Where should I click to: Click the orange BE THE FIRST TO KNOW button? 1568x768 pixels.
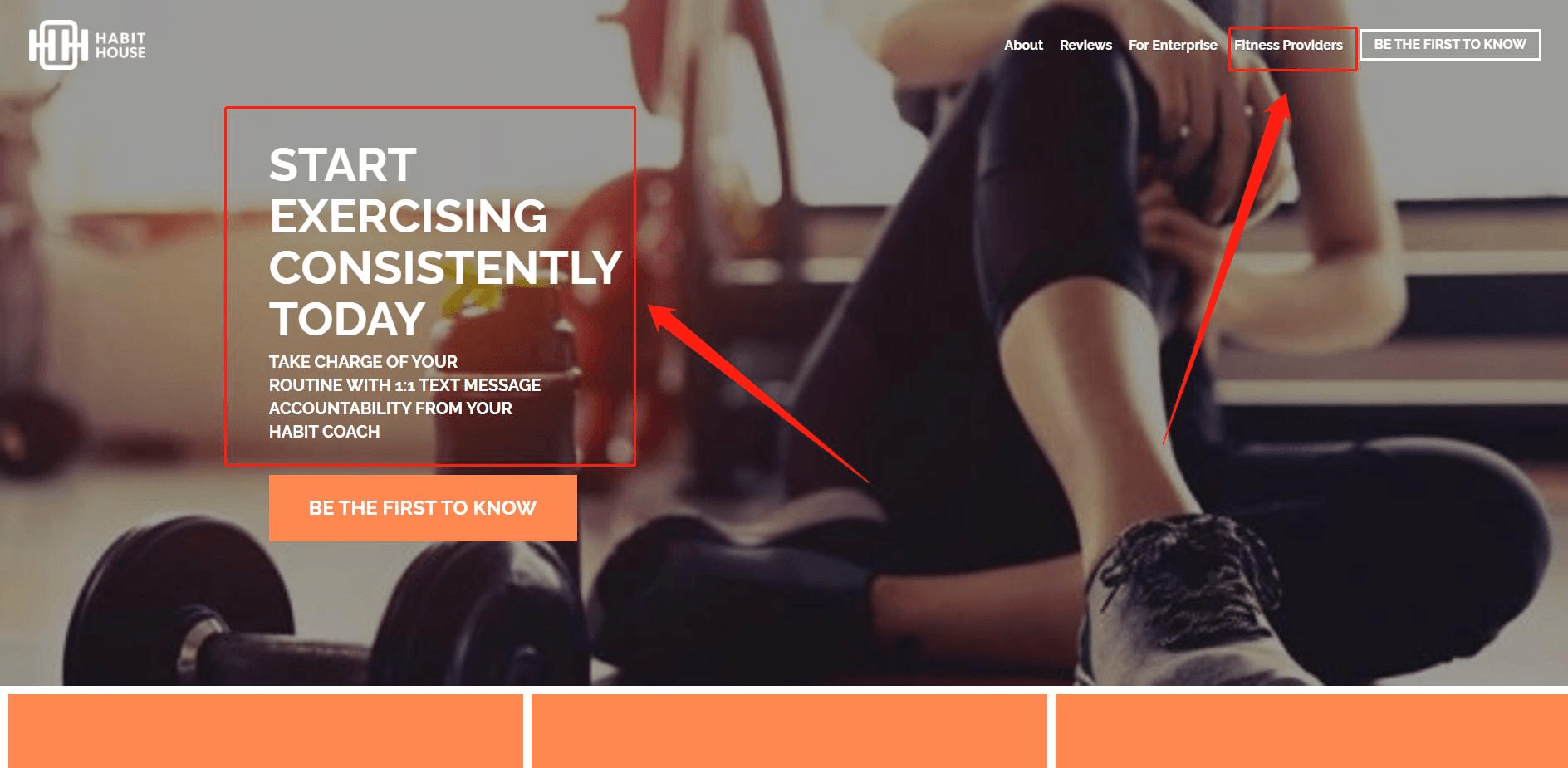coord(423,508)
